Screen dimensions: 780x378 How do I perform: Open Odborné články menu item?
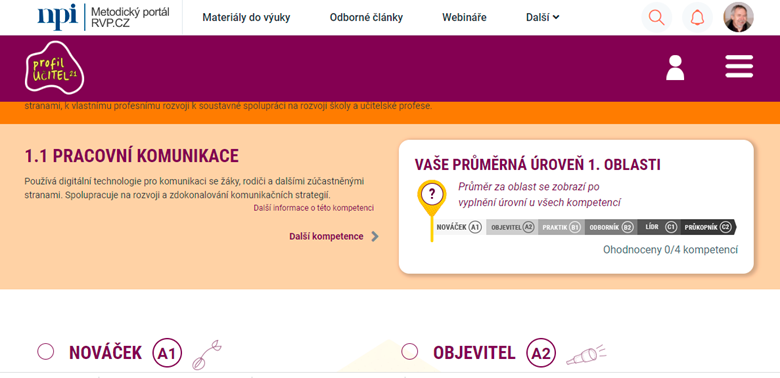pos(366,17)
